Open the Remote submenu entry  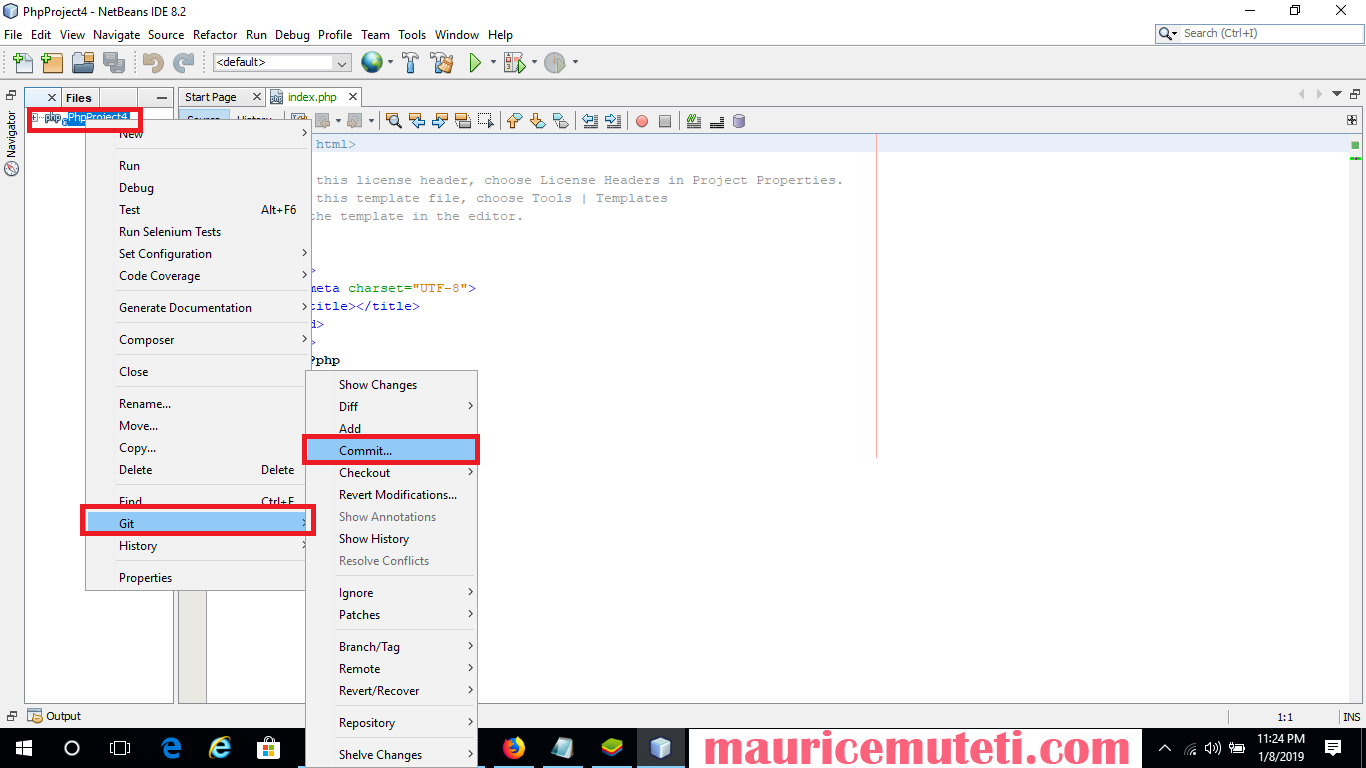point(392,669)
